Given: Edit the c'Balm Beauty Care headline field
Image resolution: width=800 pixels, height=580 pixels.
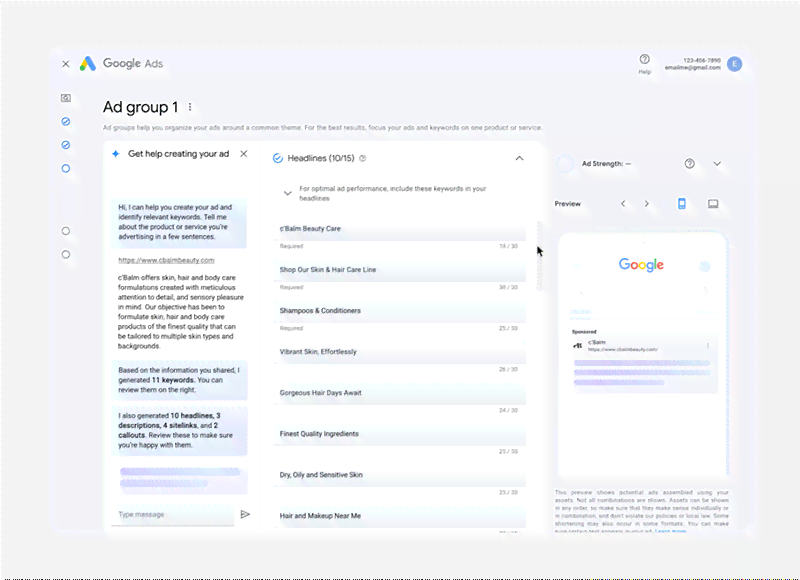Looking at the screenshot, I should (400, 229).
